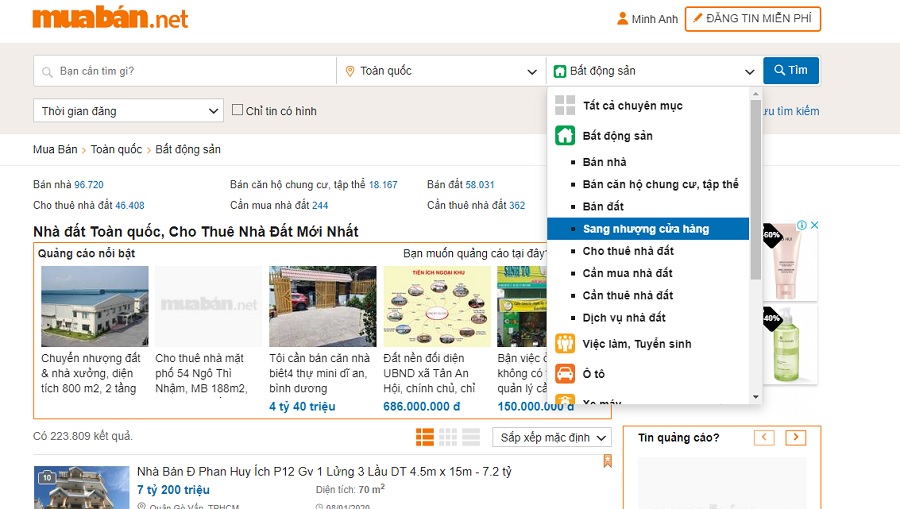Switch to list view layout icon

[x=425, y=437]
